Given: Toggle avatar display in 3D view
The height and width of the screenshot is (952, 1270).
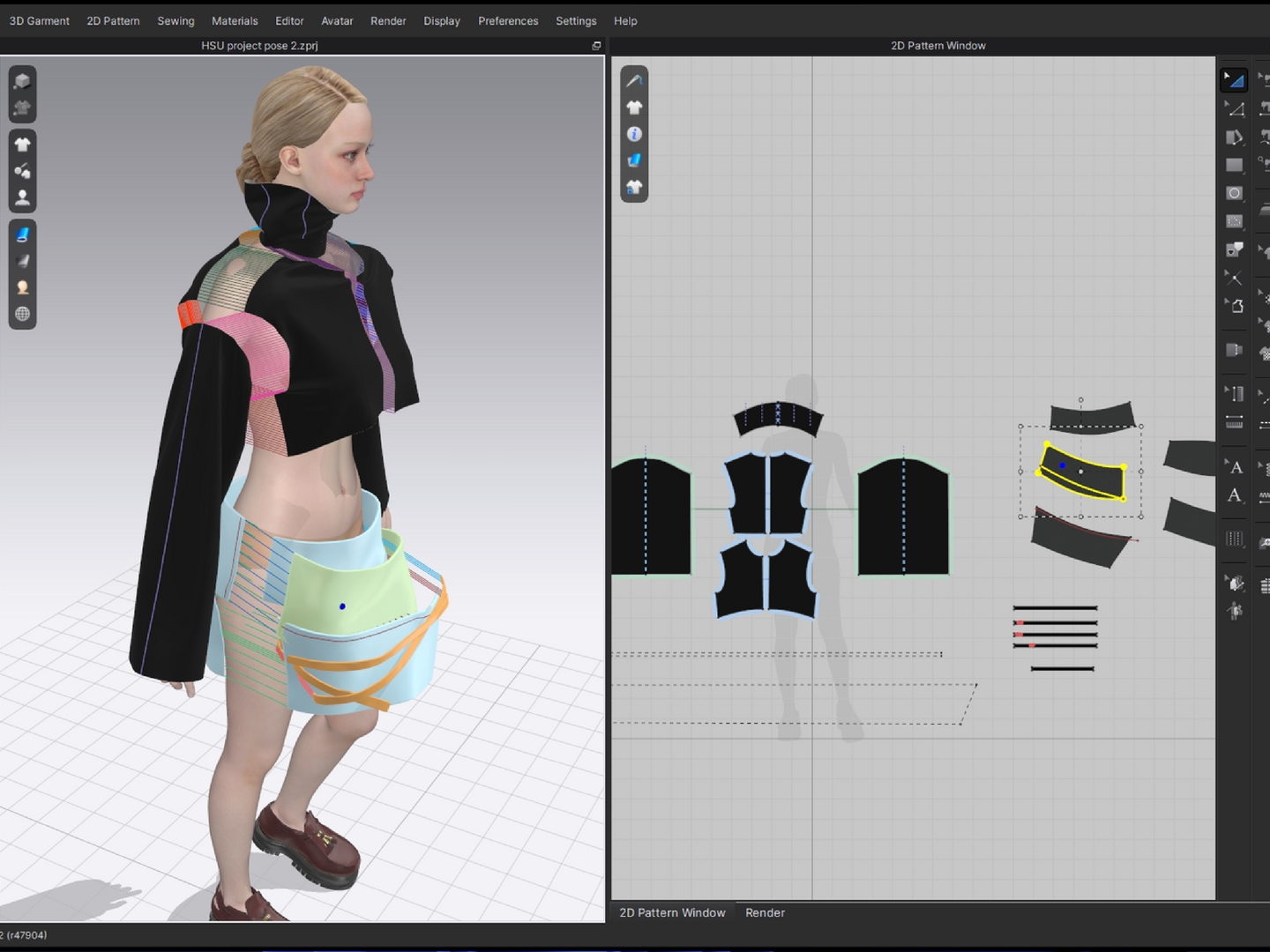Looking at the screenshot, I should [22, 197].
